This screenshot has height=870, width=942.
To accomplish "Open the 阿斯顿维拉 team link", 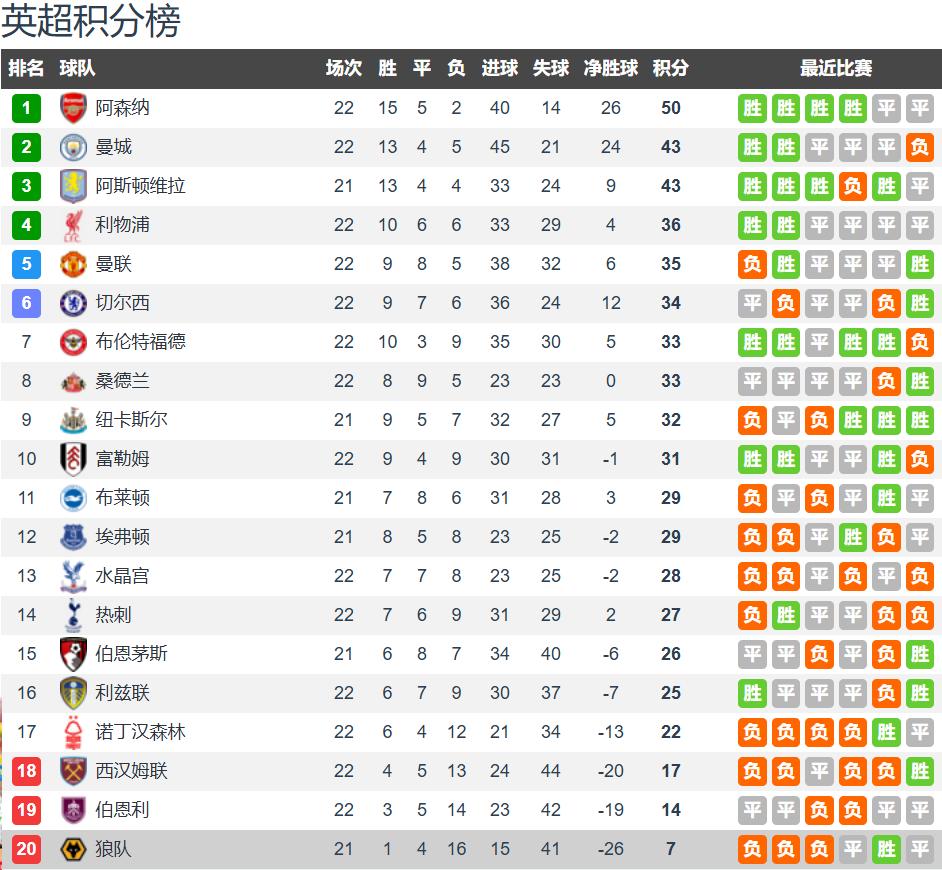I will point(140,186).
